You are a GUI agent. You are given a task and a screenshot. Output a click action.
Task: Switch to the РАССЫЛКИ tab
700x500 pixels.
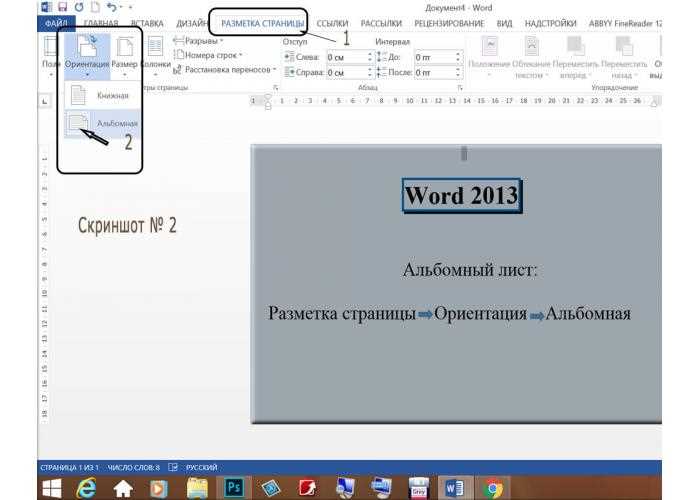pos(381,23)
